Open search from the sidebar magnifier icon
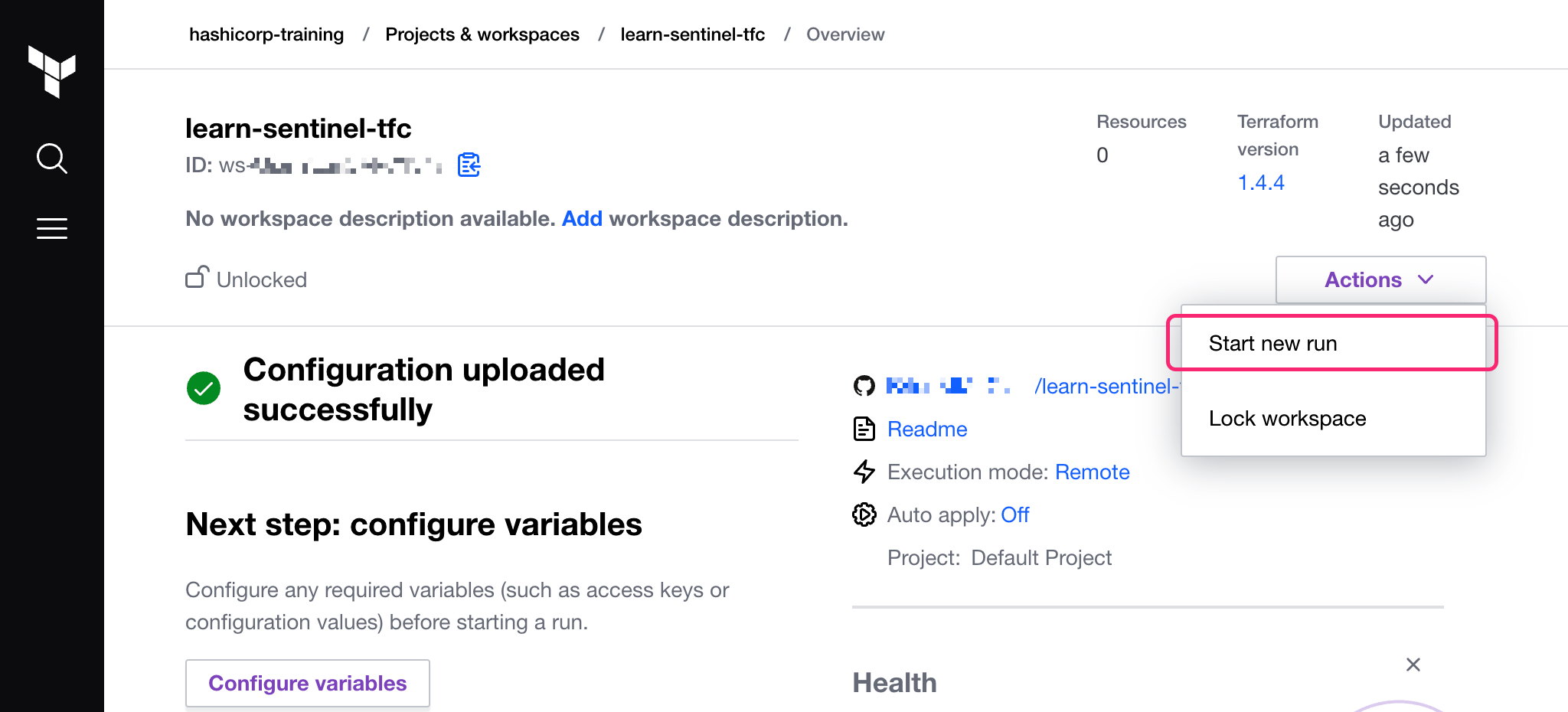The width and height of the screenshot is (1568, 712). tap(51, 158)
